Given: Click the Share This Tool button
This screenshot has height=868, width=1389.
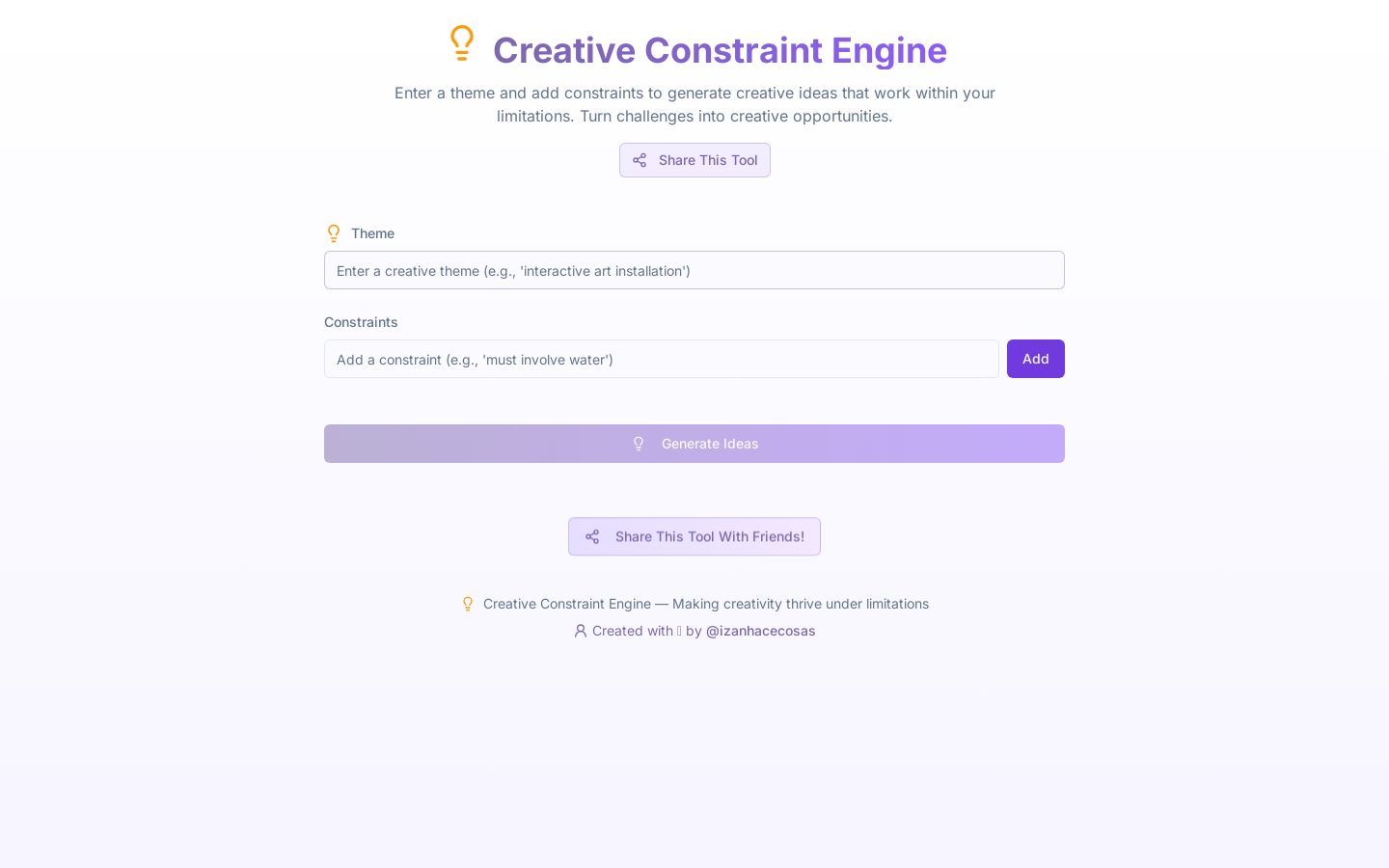Looking at the screenshot, I should tap(694, 160).
